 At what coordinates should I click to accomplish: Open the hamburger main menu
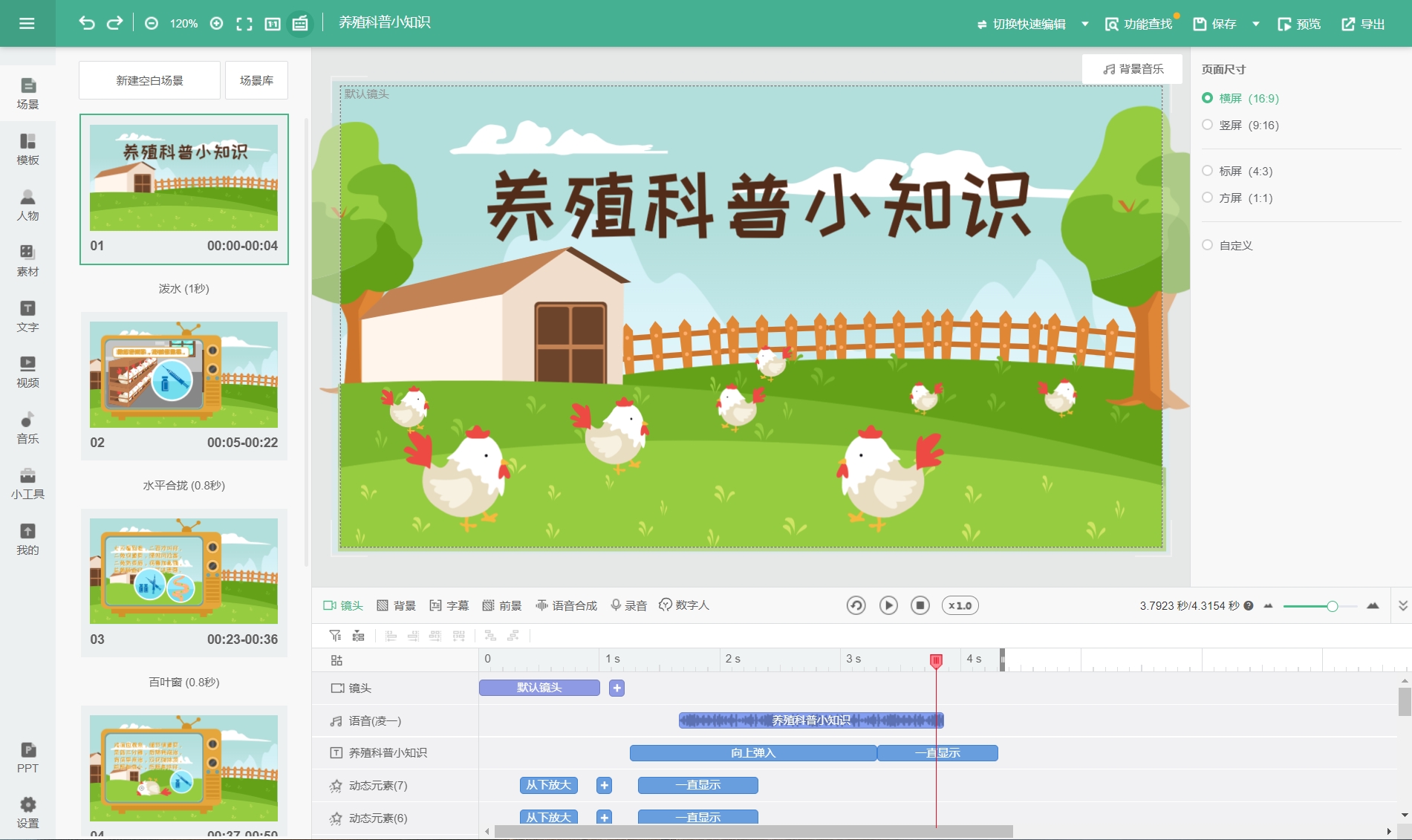(x=27, y=24)
